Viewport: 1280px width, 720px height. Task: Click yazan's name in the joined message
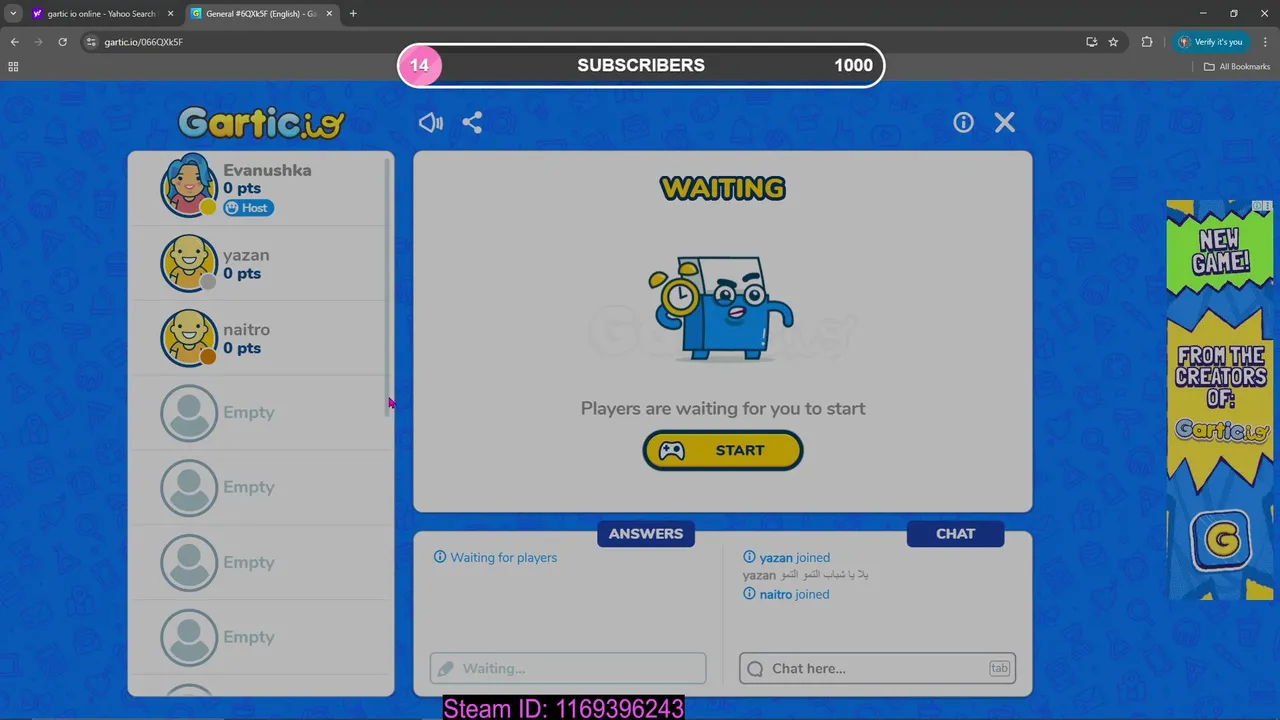tap(776, 557)
